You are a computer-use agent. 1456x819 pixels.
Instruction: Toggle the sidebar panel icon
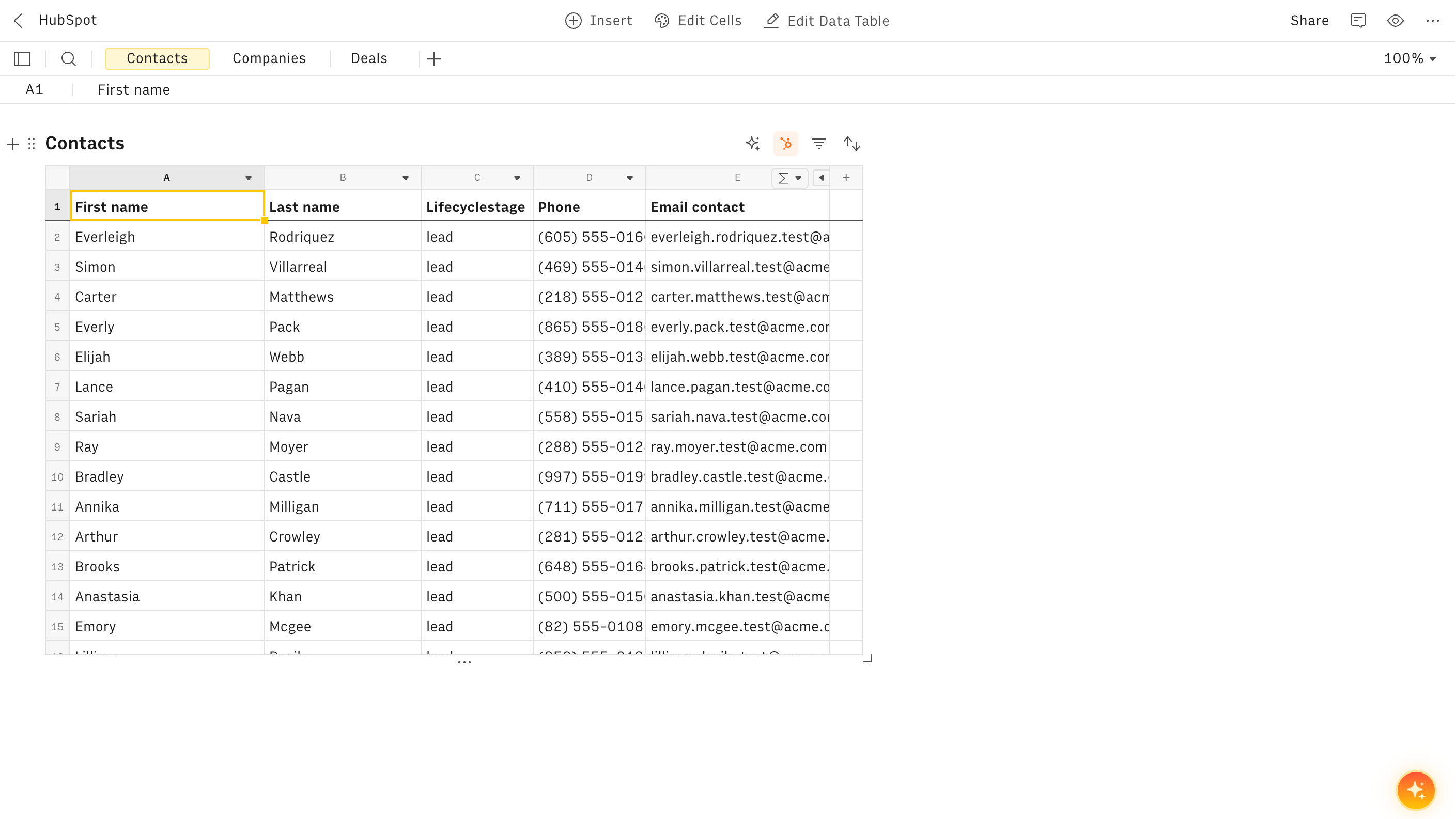(22, 59)
